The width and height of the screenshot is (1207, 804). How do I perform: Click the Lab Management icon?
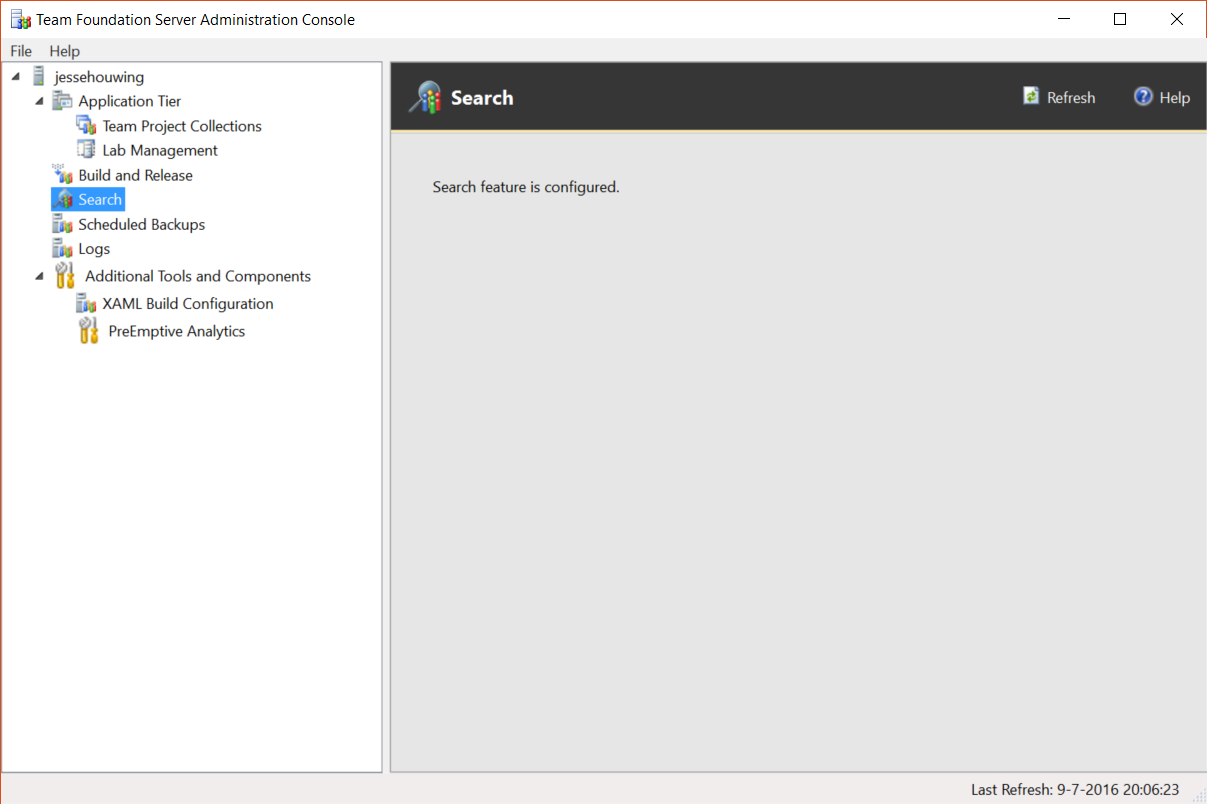(87, 150)
